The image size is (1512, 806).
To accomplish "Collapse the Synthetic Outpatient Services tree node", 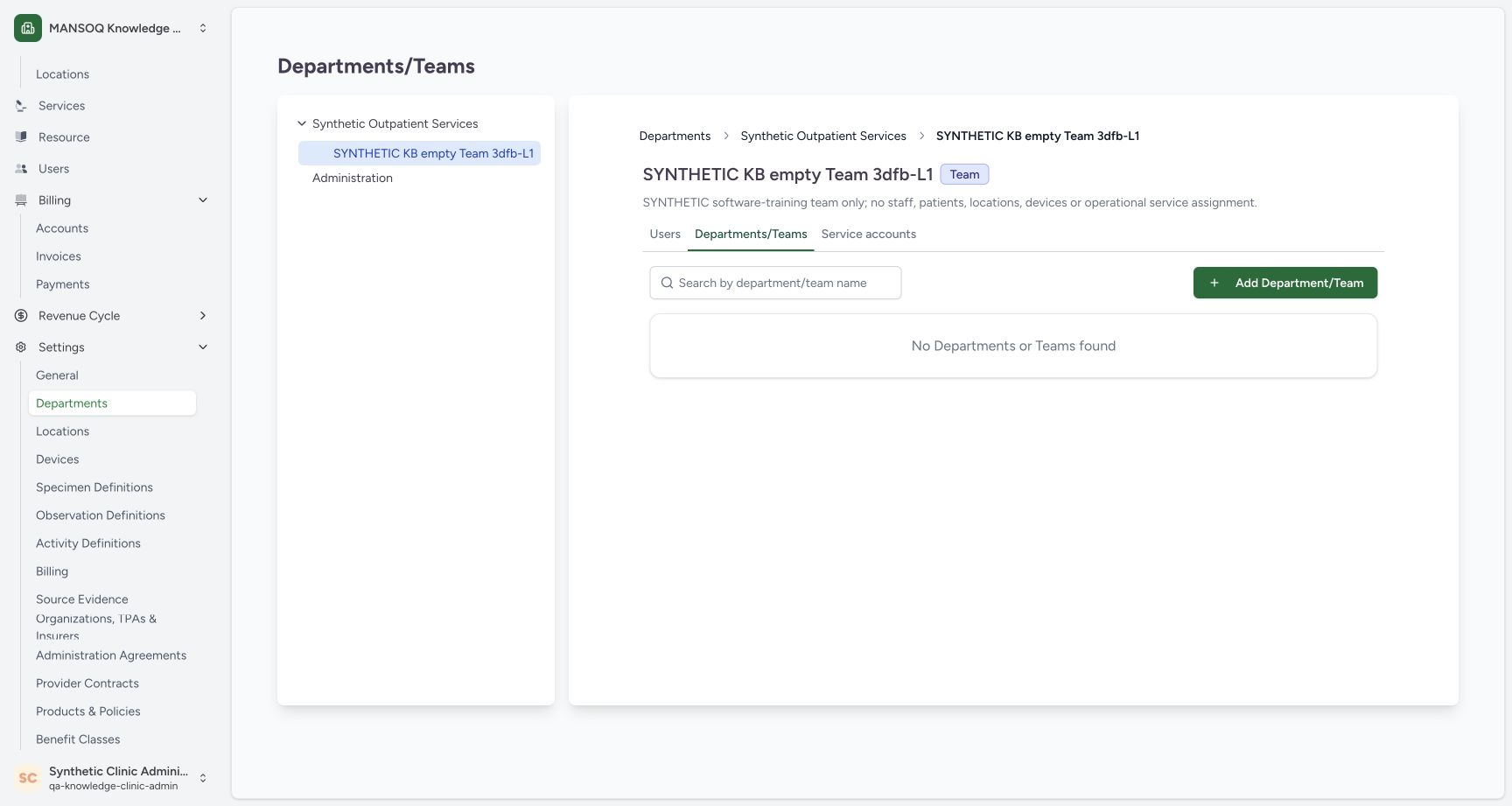I will point(302,123).
